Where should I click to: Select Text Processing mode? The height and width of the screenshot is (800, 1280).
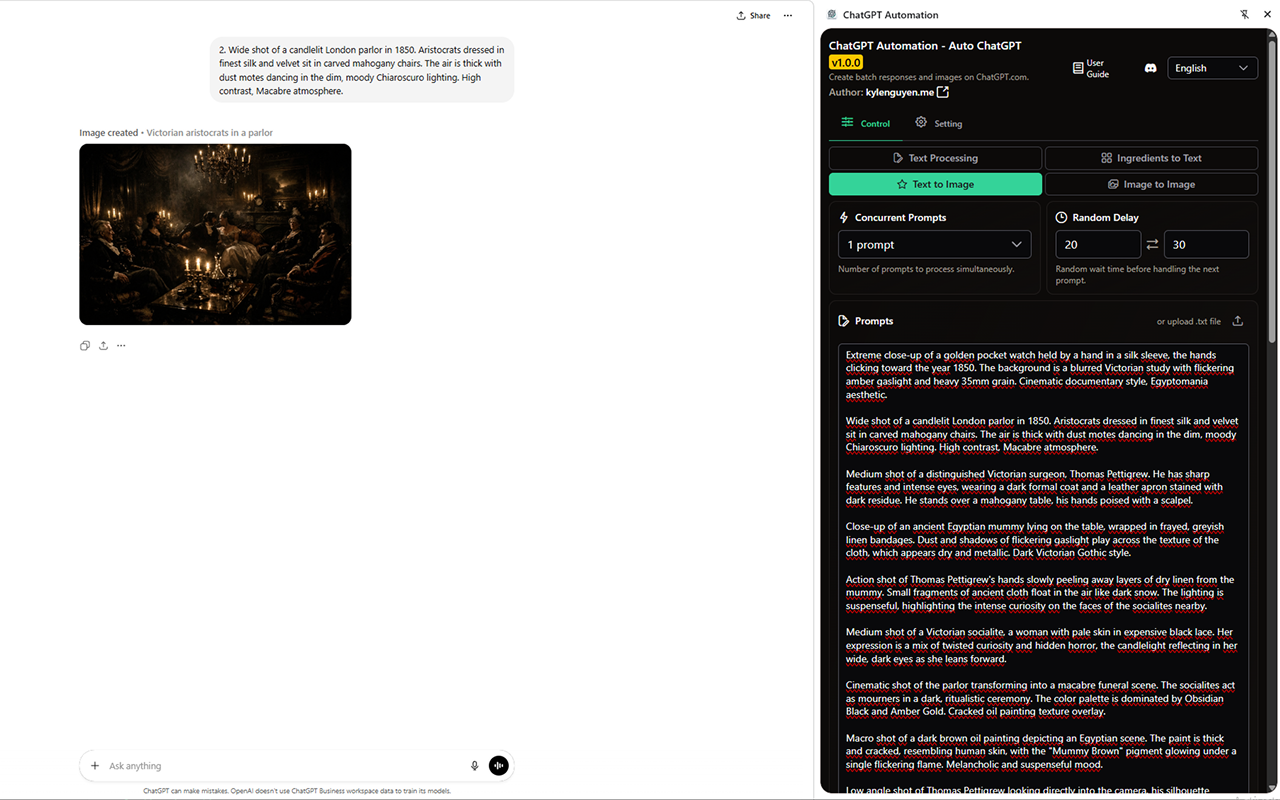tap(935, 158)
